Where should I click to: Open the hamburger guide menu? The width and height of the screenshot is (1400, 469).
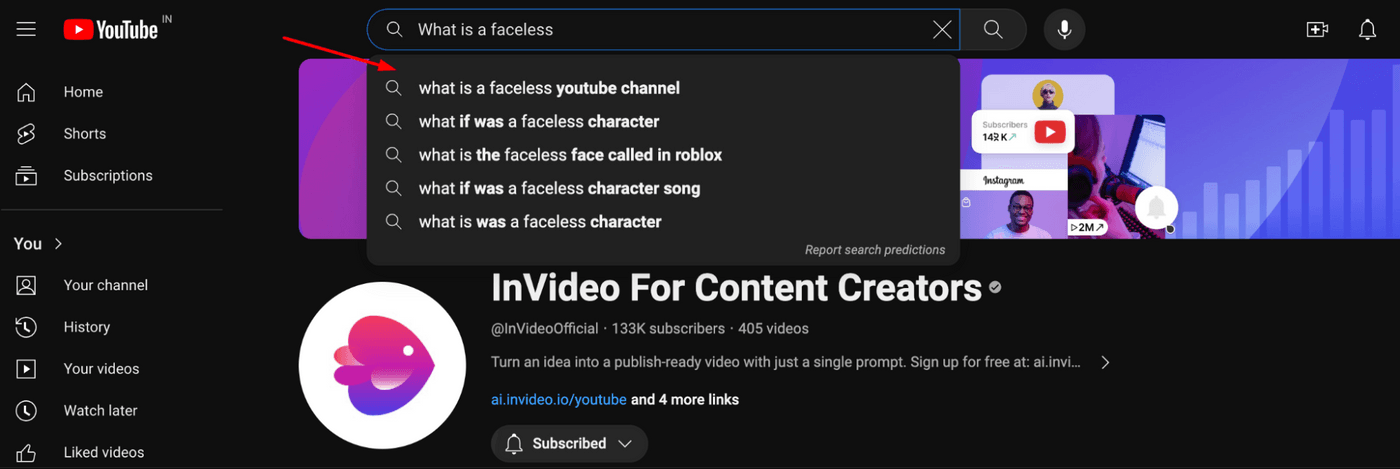(26, 30)
